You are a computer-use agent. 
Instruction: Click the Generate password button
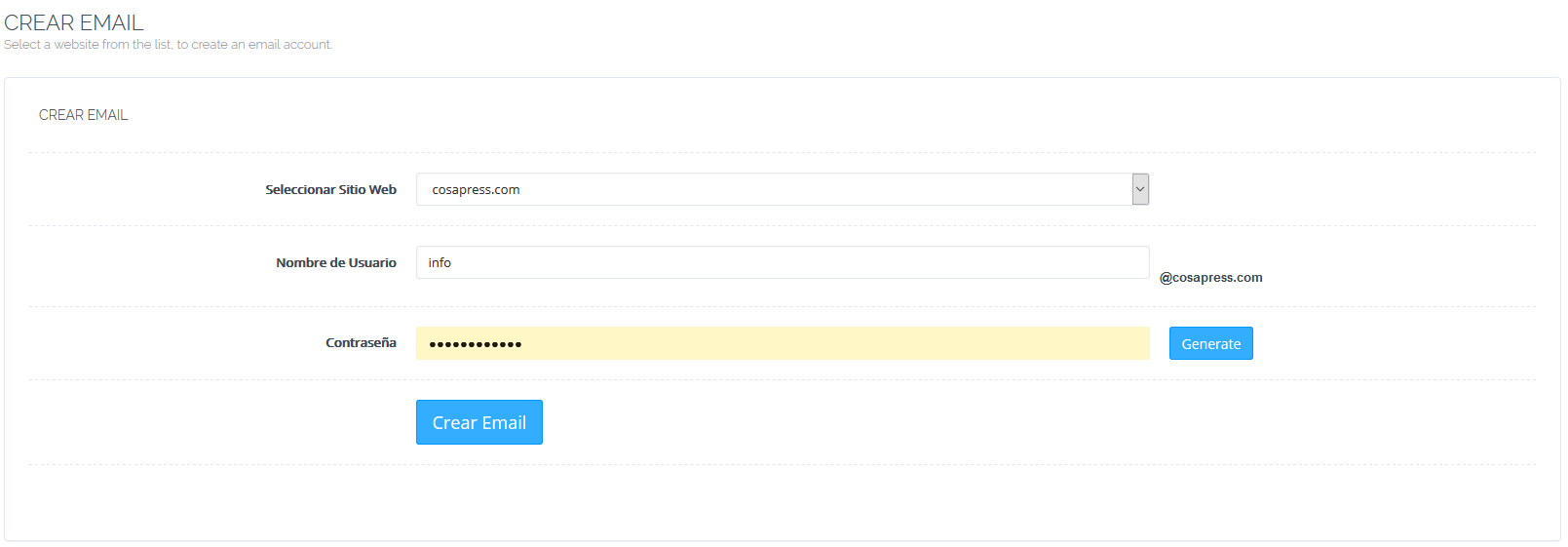coord(1211,343)
